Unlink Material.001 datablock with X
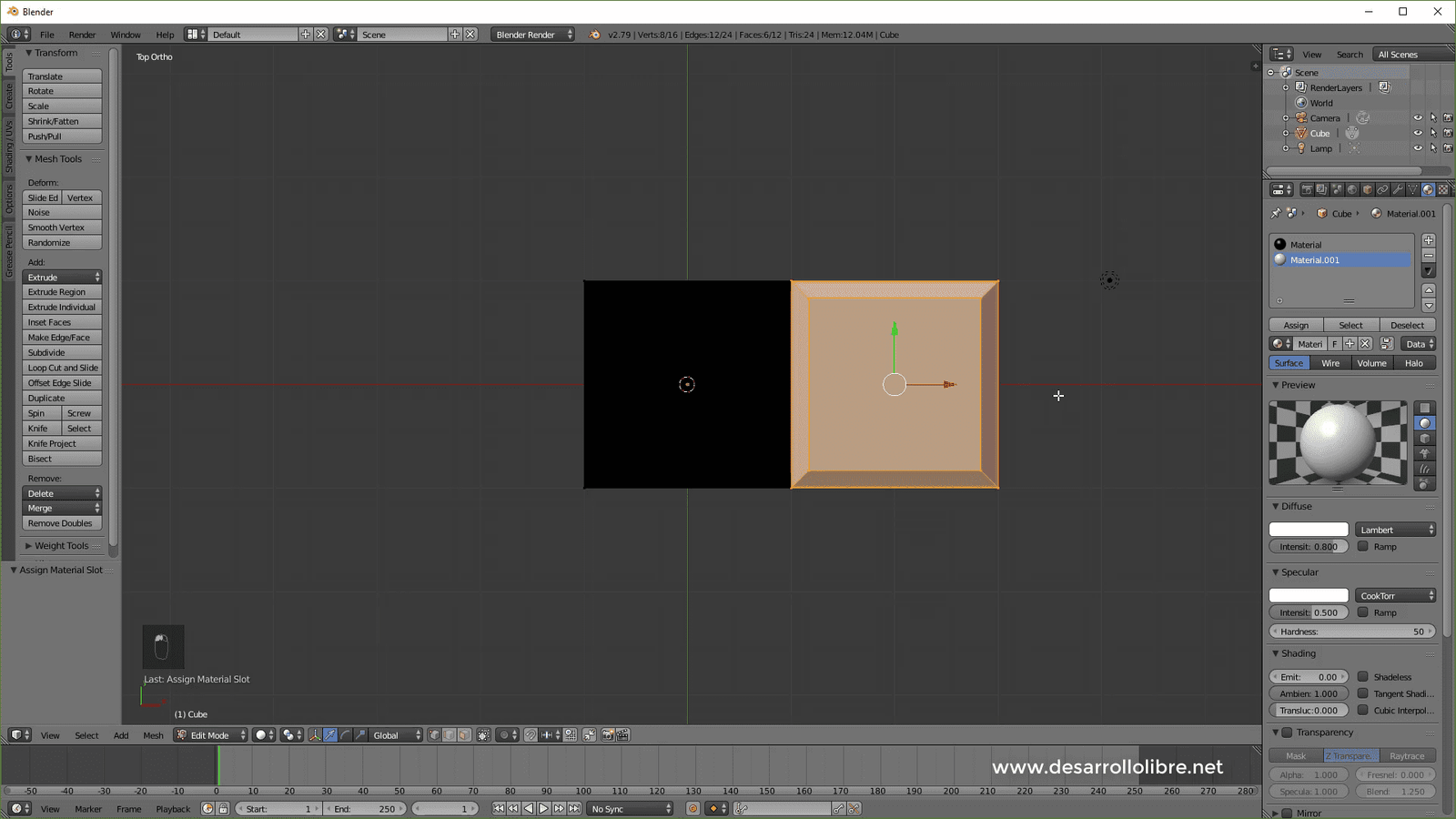Image resolution: width=1456 pixels, height=819 pixels. click(x=1365, y=344)
